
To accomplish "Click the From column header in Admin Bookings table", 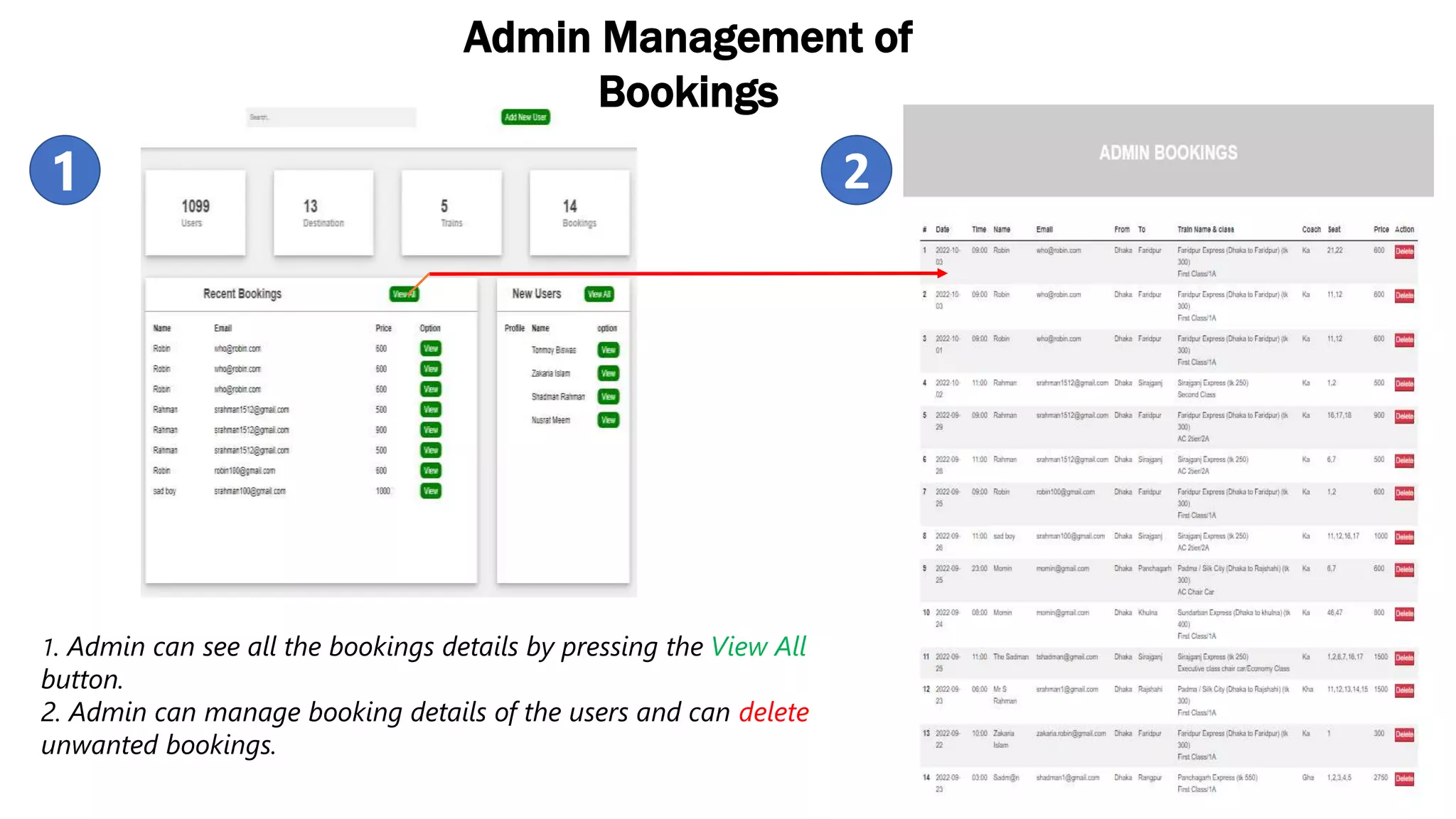I will (1122, 230).
